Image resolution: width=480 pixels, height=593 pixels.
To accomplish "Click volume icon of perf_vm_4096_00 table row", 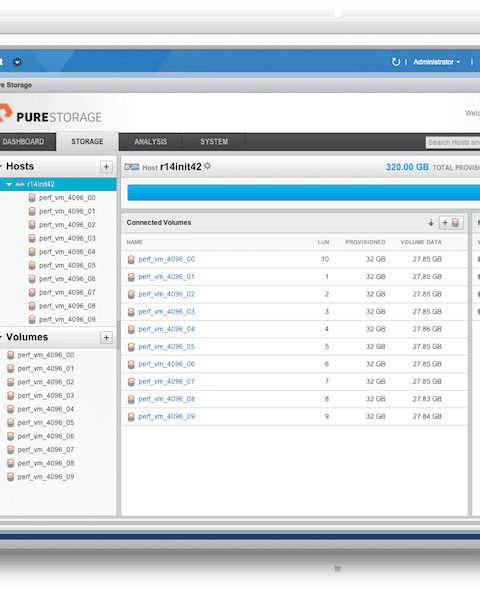I will coord(131,259).
